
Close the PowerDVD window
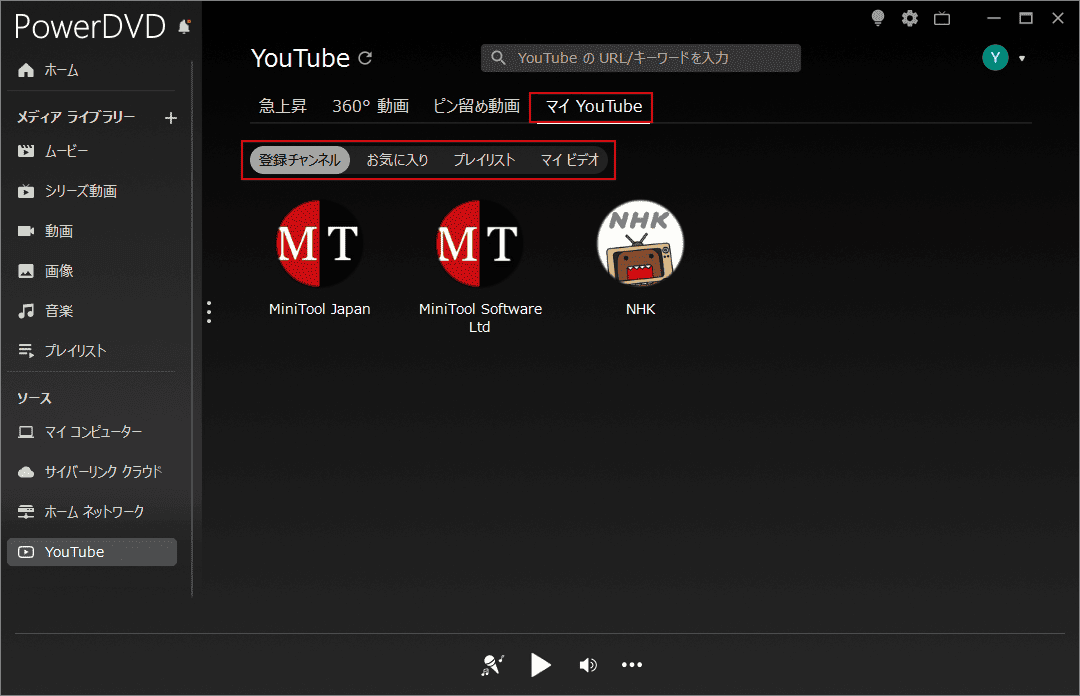click(1058, 19)
